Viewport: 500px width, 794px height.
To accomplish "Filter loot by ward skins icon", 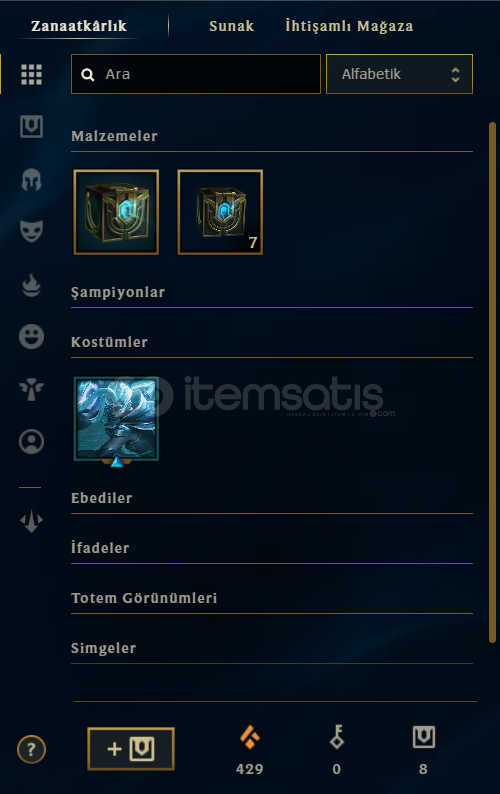I will click(x=31, y=389).
